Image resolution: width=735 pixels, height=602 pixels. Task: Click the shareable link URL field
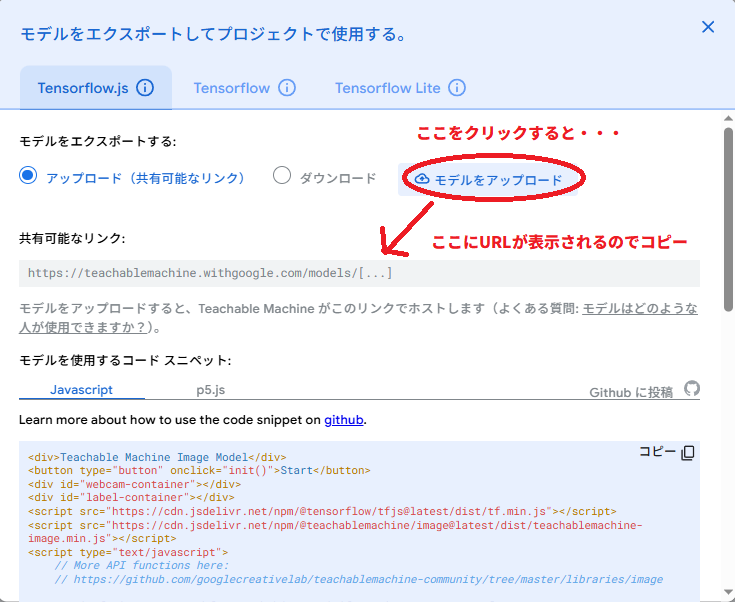tap(359, 273)
